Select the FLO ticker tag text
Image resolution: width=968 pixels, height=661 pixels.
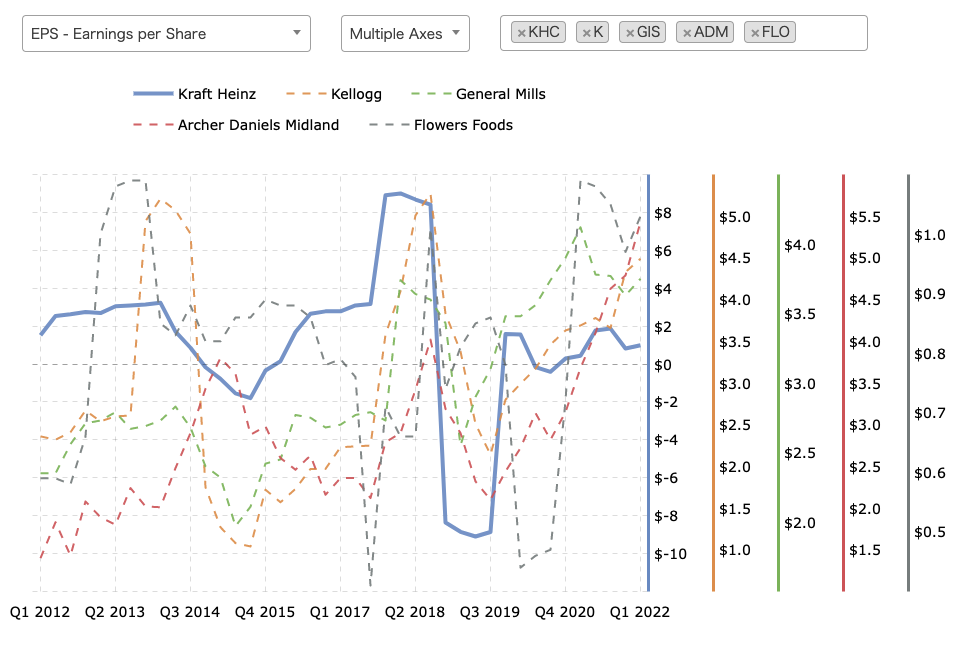776,32
